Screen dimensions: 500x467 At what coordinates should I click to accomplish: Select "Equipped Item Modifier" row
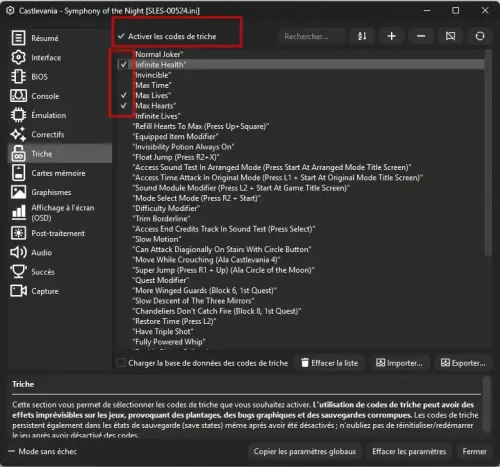tap(301, 137)
